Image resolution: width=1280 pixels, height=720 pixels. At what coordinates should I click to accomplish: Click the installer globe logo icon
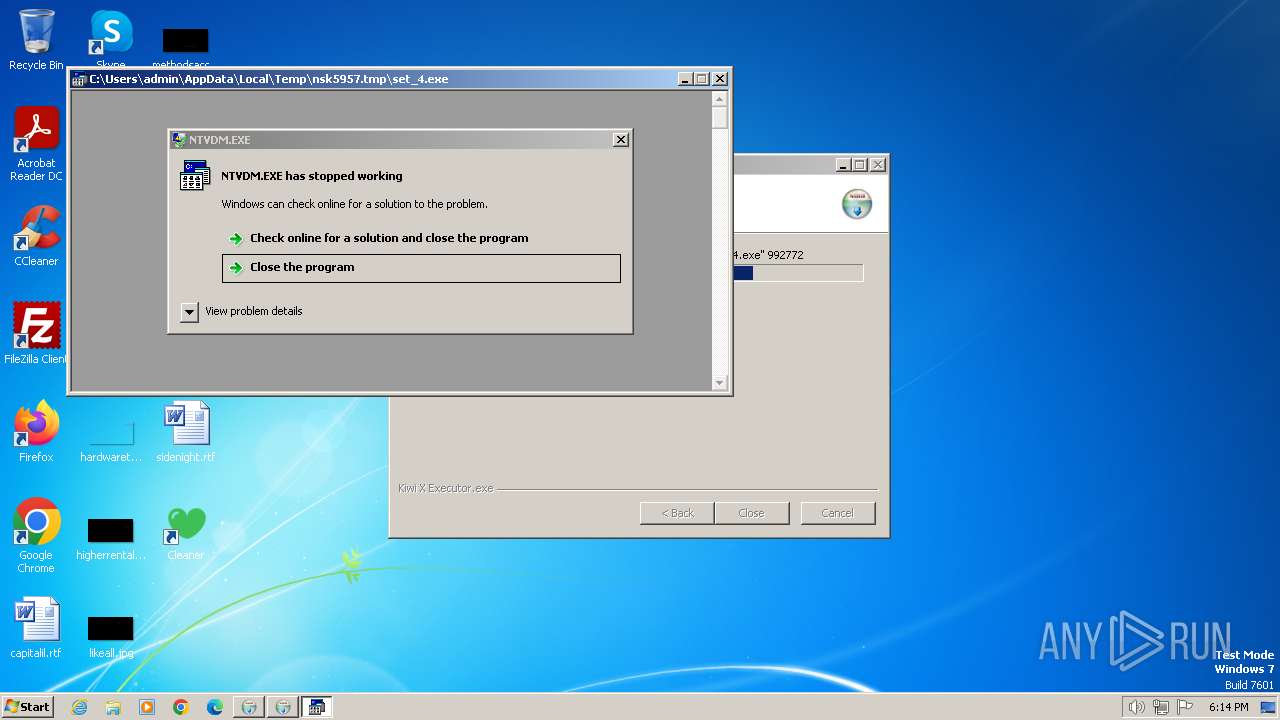857,204
